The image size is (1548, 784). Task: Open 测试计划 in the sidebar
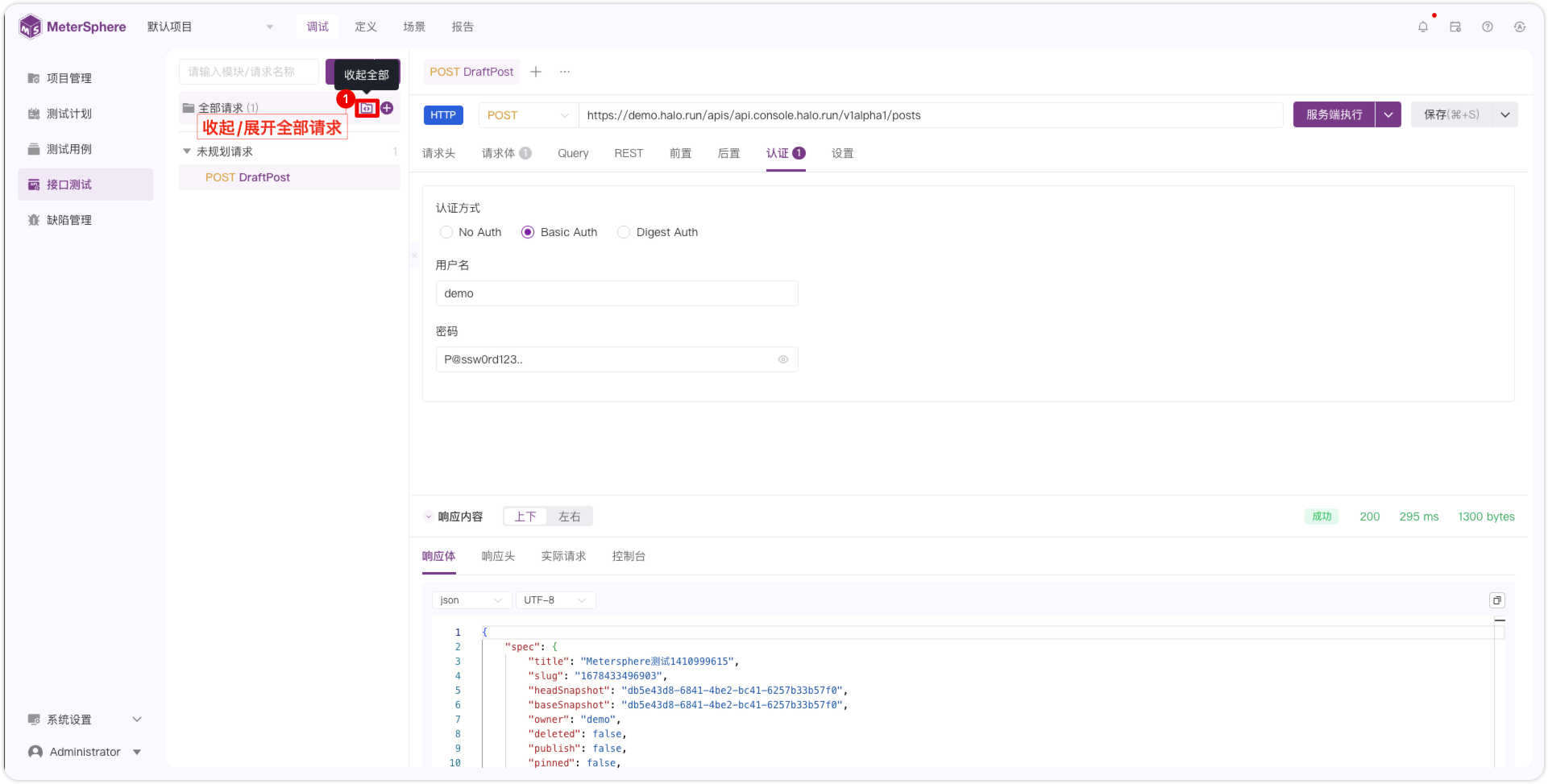click(85, 114)
